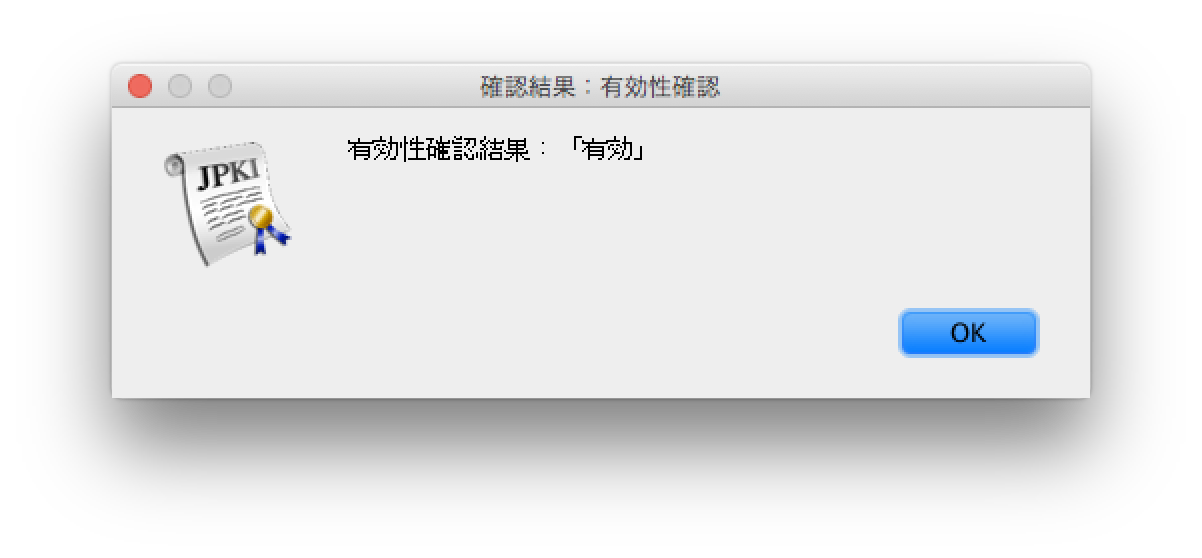Close the 確認結果 dialog with red button
The width and height of the screenshot is (1202, 558).
pyautogui.click(x=140, y=87)
